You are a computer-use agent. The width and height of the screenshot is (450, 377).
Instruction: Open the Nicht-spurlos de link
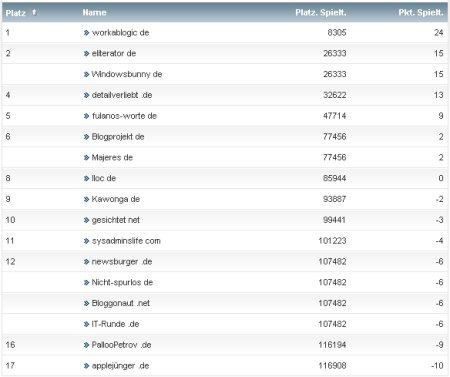(x=122, y=282)
